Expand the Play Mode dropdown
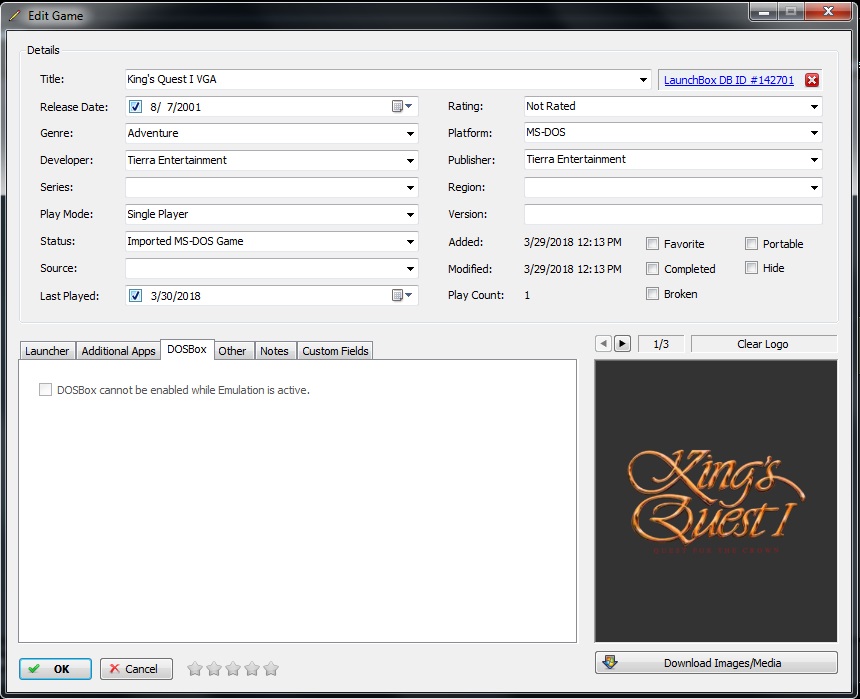 [x=410, y=215]
